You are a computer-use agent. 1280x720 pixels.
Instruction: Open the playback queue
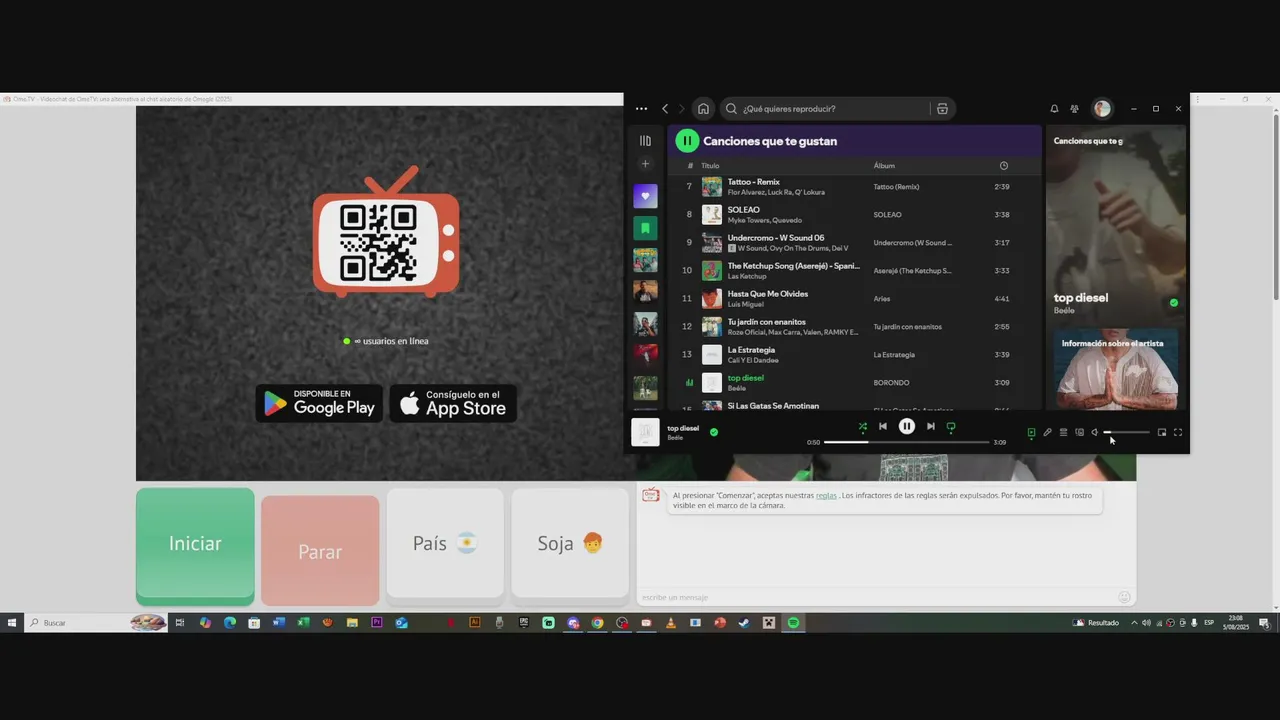(x=1063, y=433)
